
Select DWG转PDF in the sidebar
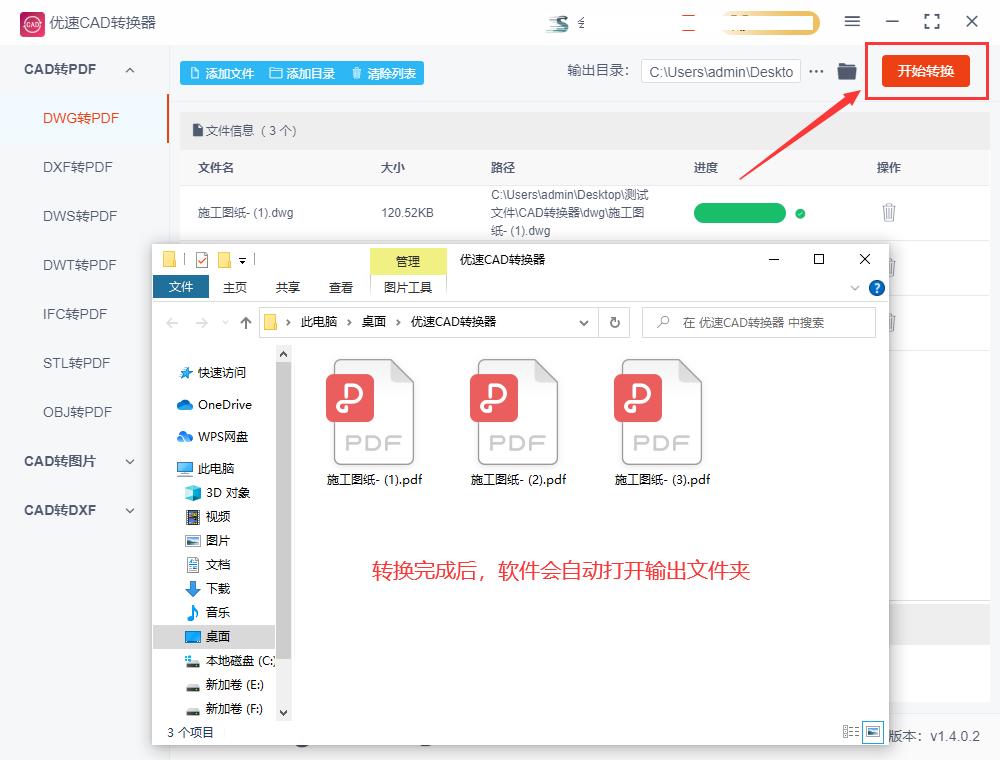(81, 118)
